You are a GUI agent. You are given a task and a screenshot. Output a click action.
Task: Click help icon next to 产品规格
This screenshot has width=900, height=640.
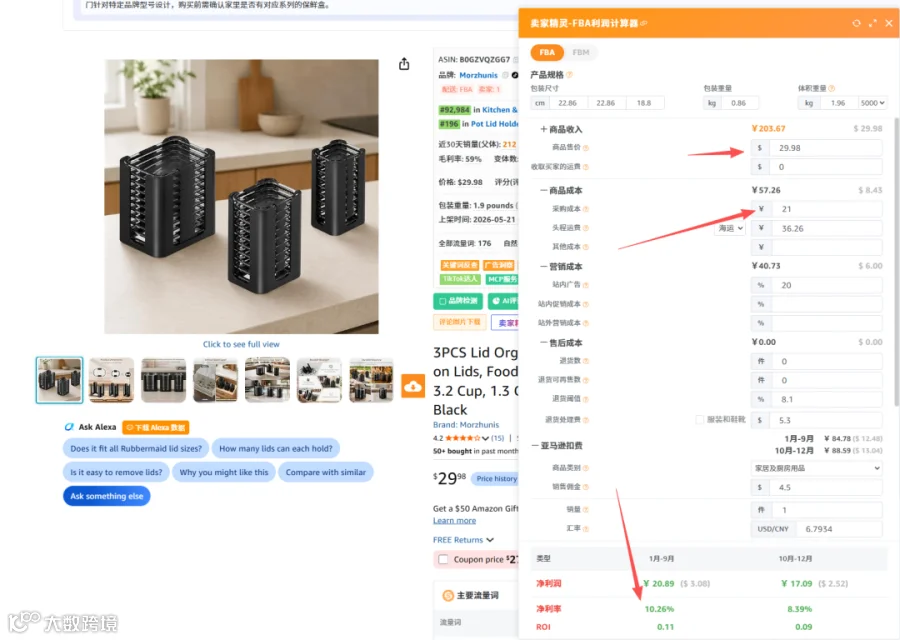569,75
